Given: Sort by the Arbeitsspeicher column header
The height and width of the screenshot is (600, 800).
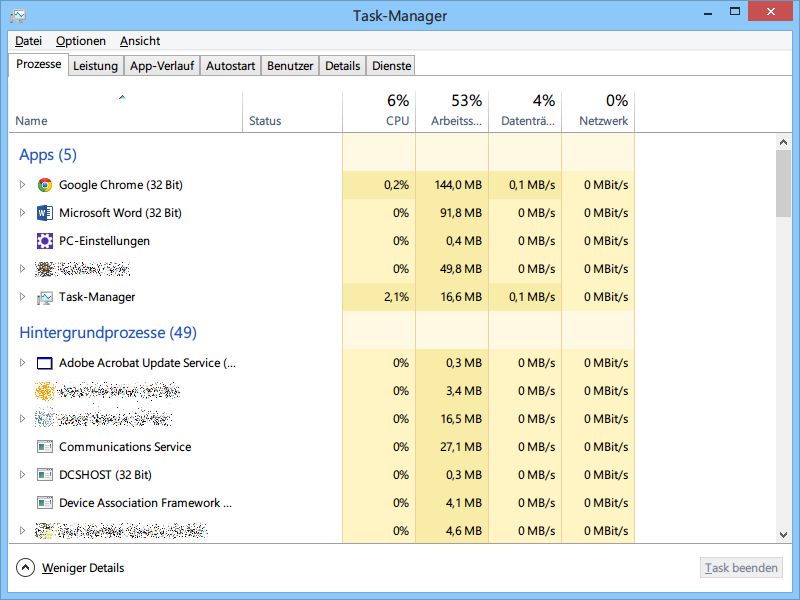Looking at the screenshot, I should point(452,112).
